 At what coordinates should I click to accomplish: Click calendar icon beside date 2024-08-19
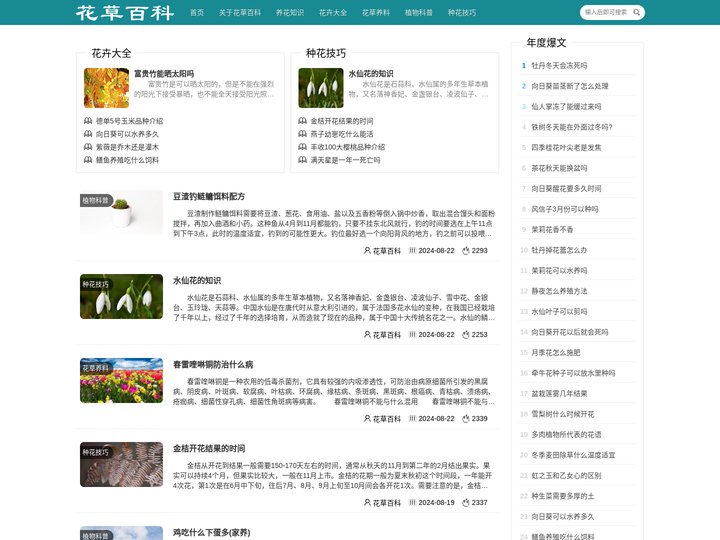tap(412, 502)
